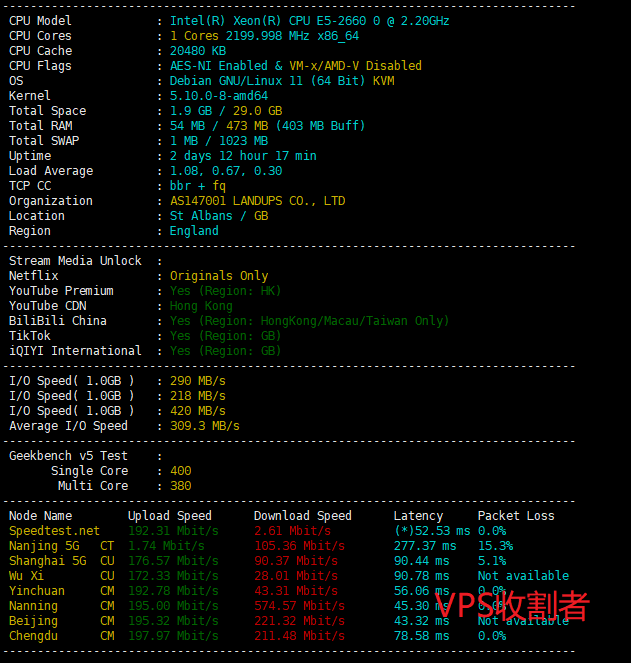Select the BiliBili China unlock result
Screen dimensions: 631x663
309,321
